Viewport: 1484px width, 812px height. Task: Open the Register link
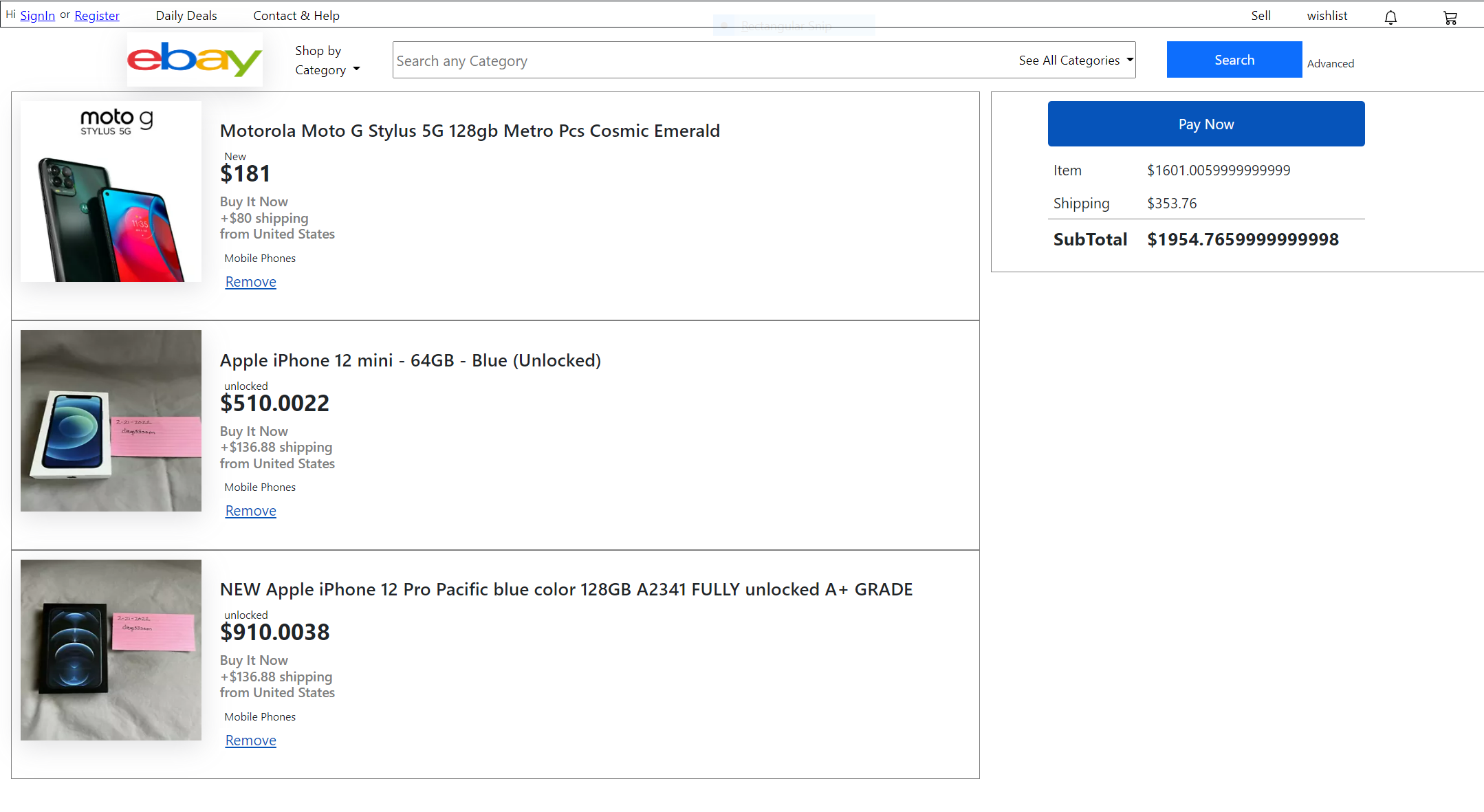click(x=96, y=15)
